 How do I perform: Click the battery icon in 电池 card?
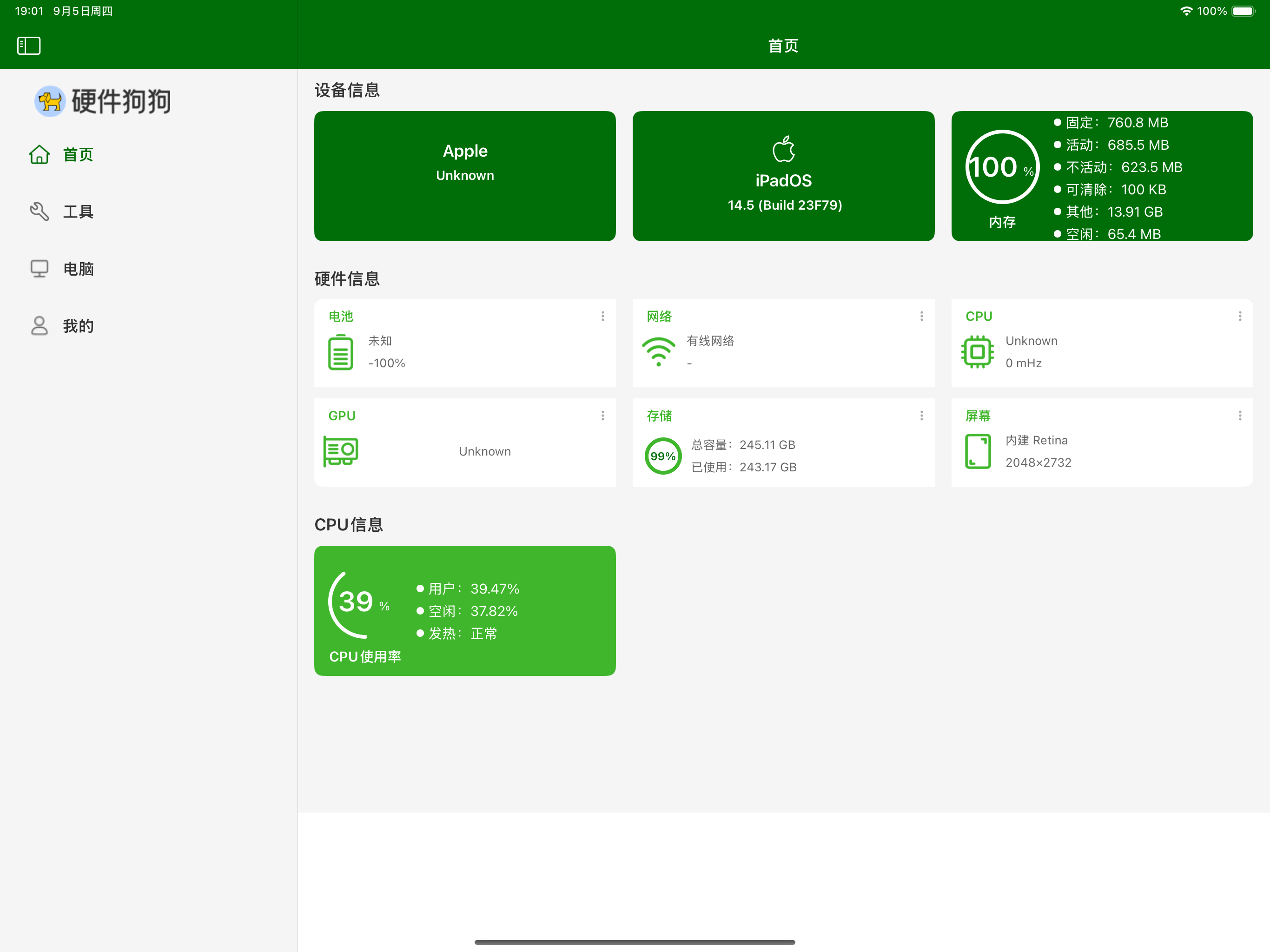pyautogui.click(x=340, y=352)
